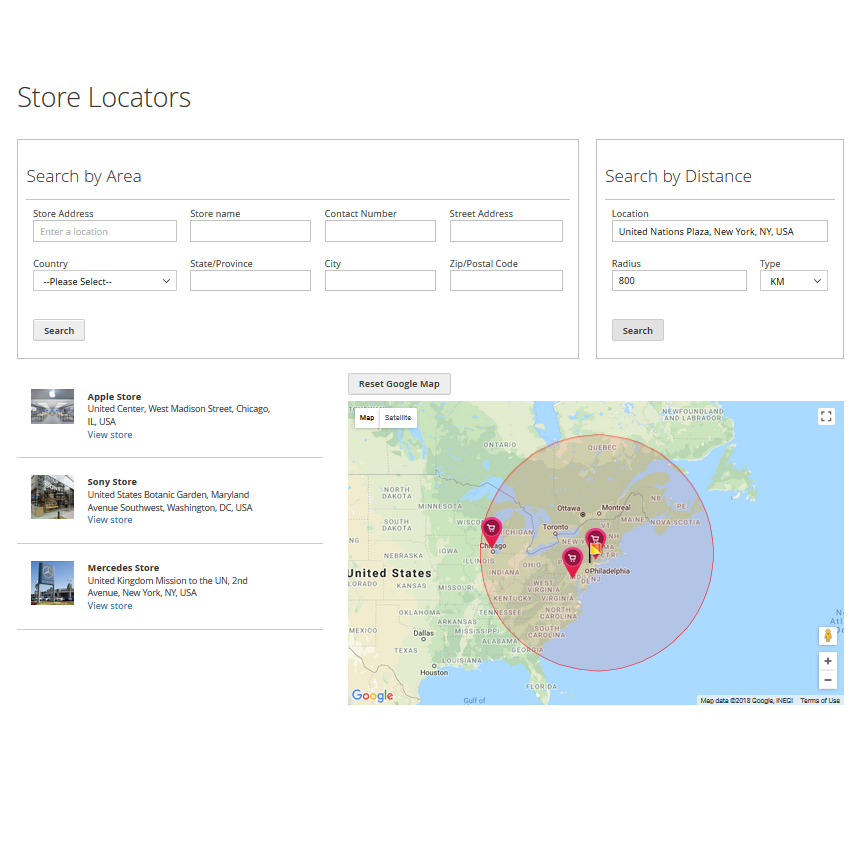Click the Toronto label on the map
Screen dimensions: 860x860
pos(555,527)
